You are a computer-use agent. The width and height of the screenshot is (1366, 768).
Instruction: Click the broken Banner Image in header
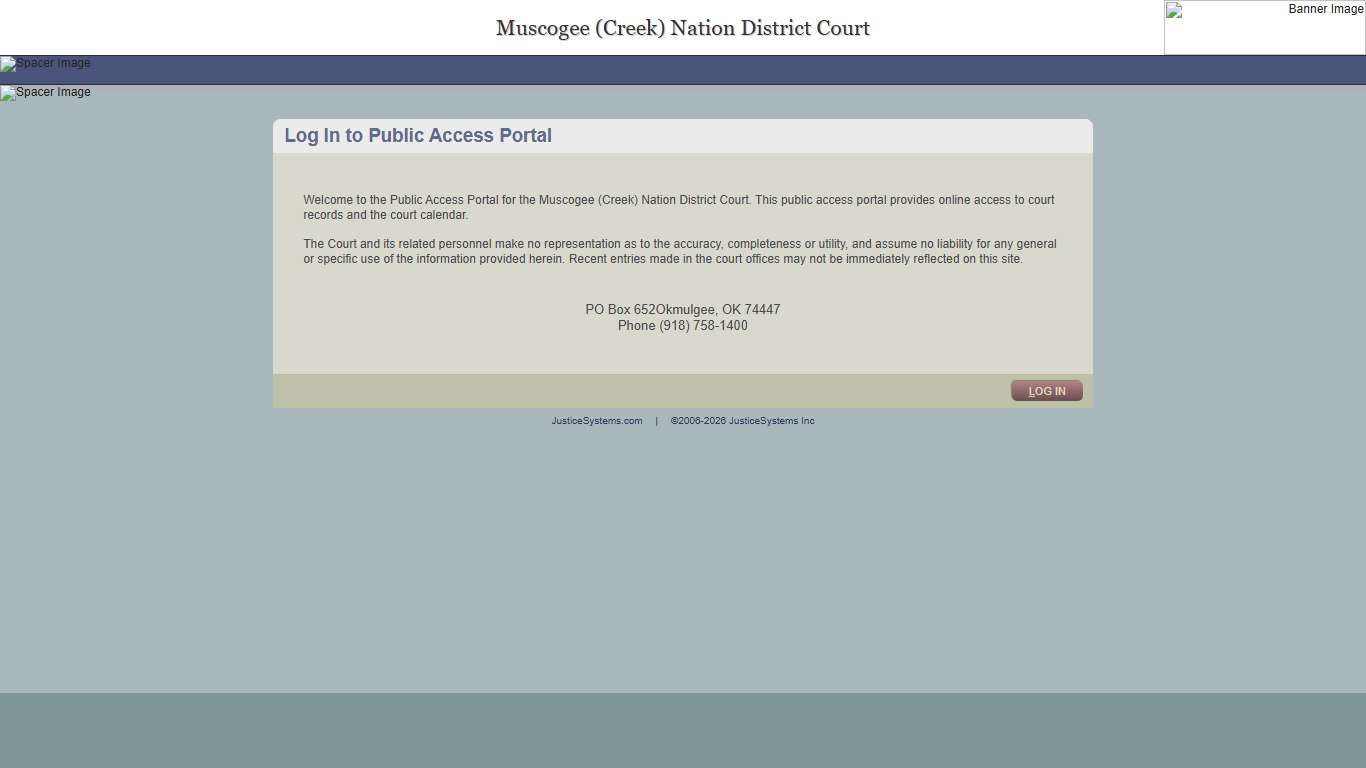click(1264, 27)
